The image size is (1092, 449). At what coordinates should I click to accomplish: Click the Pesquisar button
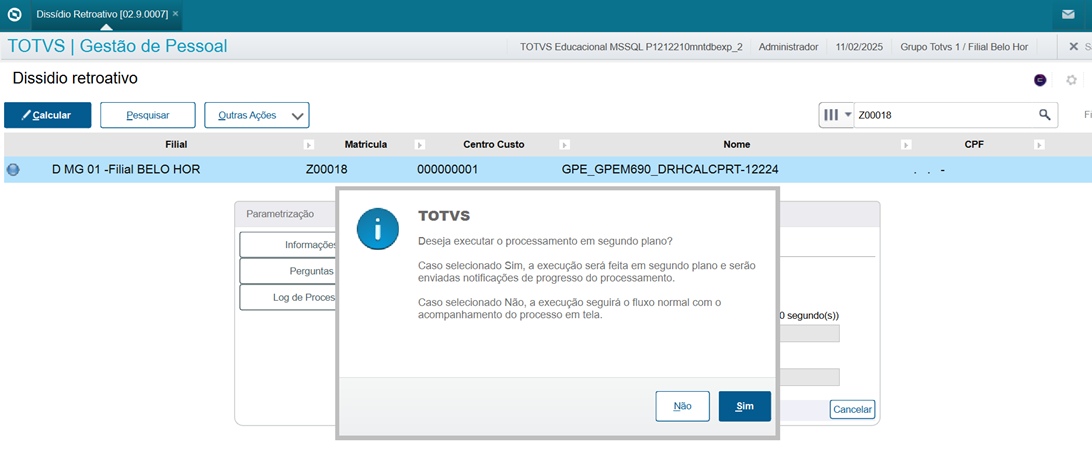(148, 115)
